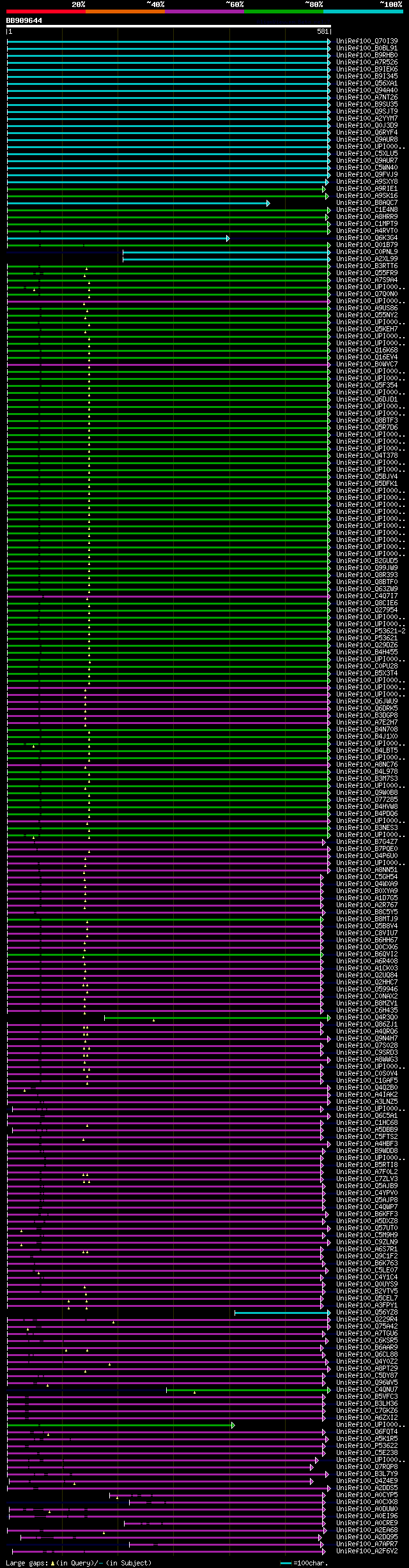
Task: Open hit UniRef100_B9I345
Action: [367, 76]
